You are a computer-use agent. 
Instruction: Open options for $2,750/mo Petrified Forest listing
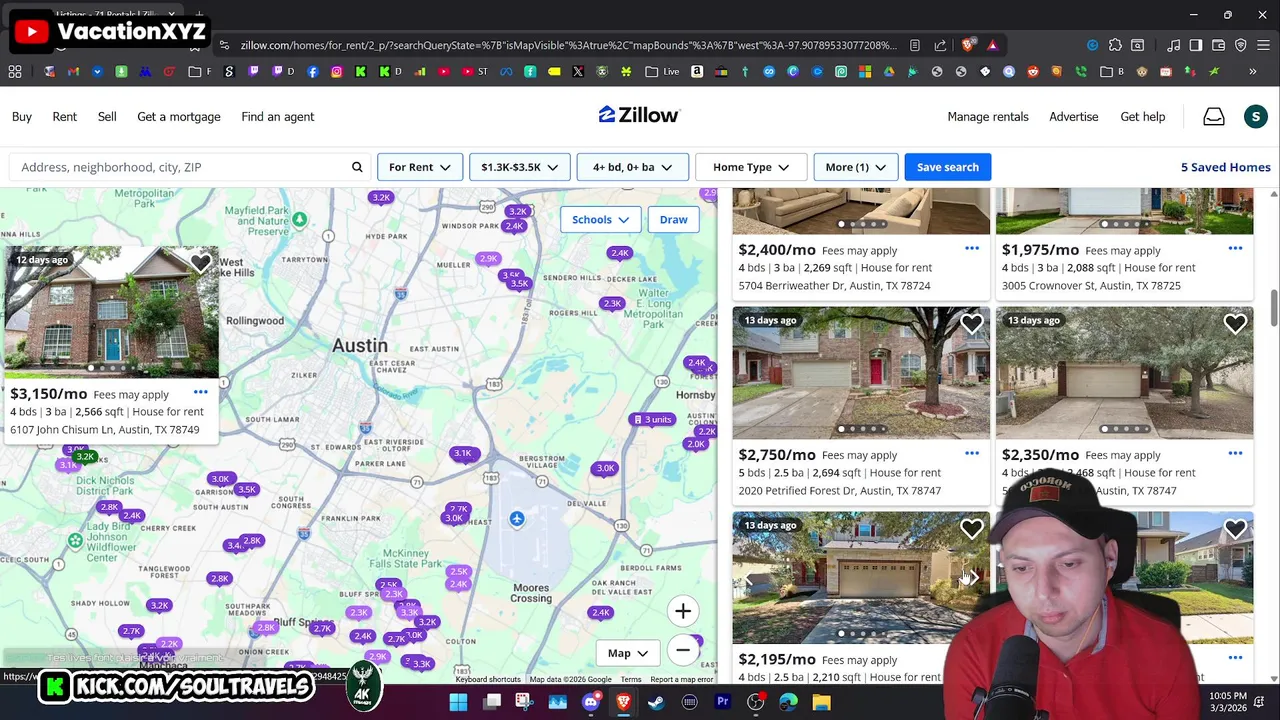tap(972, 453)
